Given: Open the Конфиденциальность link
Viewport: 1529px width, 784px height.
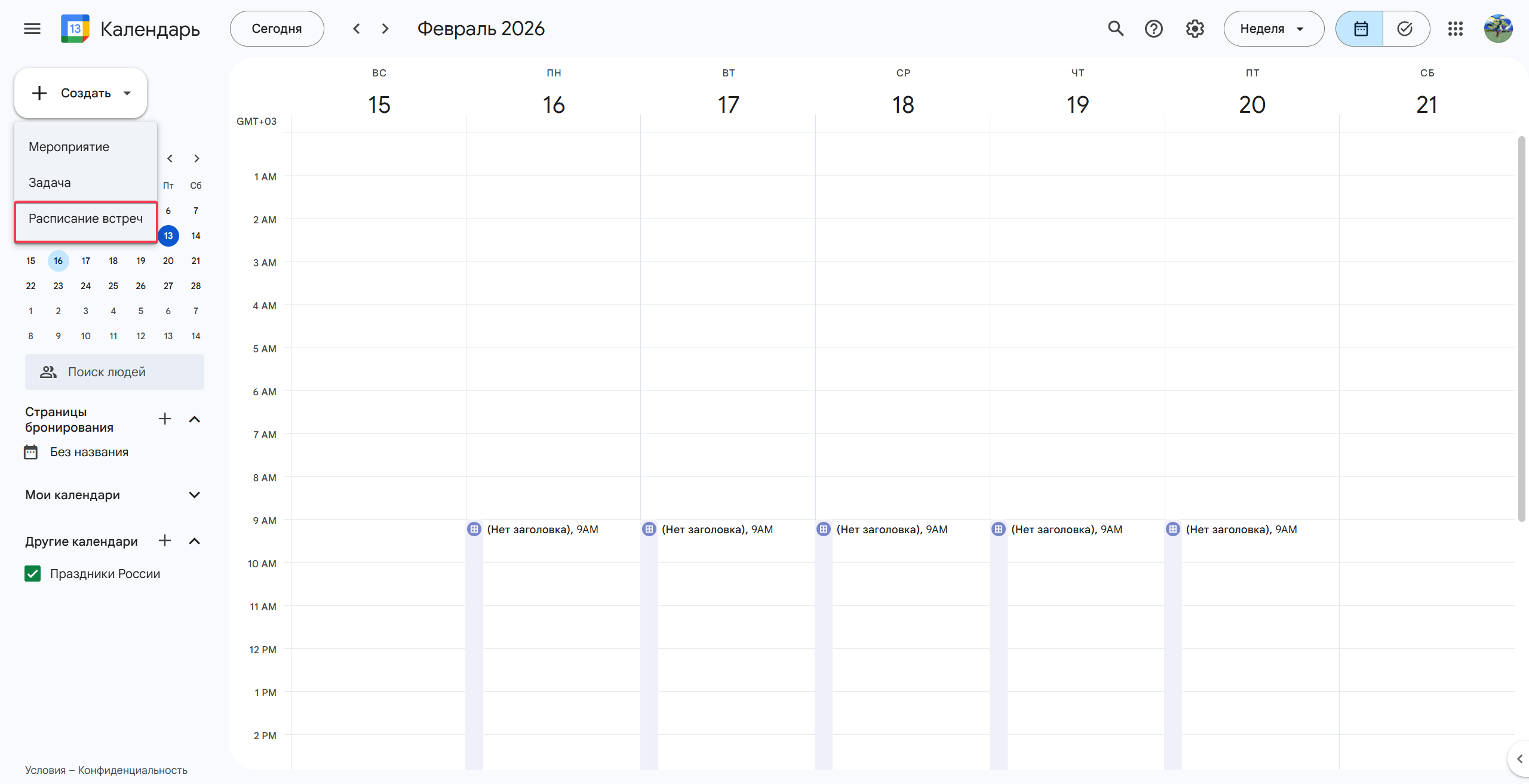Looking at the screenshot, I should click(133, 770).
